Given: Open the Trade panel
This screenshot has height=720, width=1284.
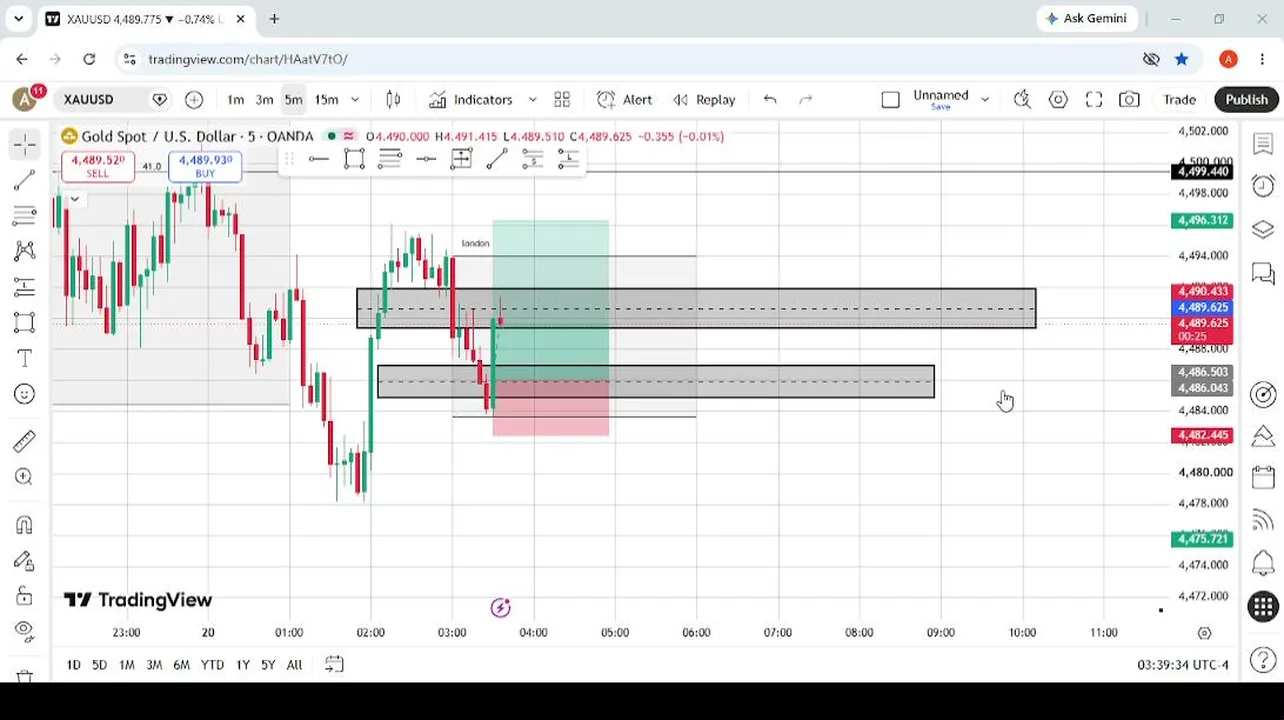Looking at the screenshot, I should [x=1179, y=99].
